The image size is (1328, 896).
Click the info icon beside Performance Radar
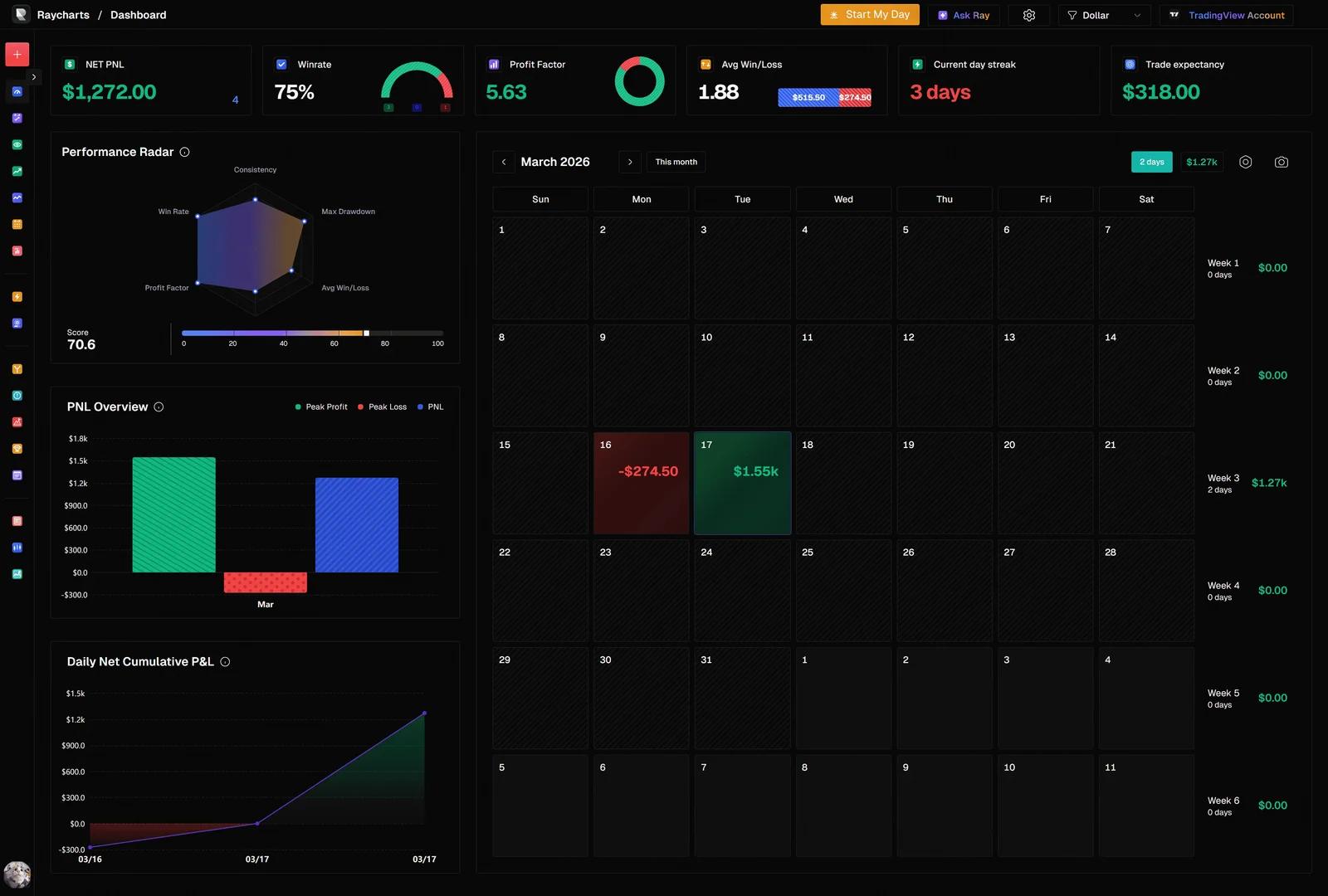coord(185,153)
